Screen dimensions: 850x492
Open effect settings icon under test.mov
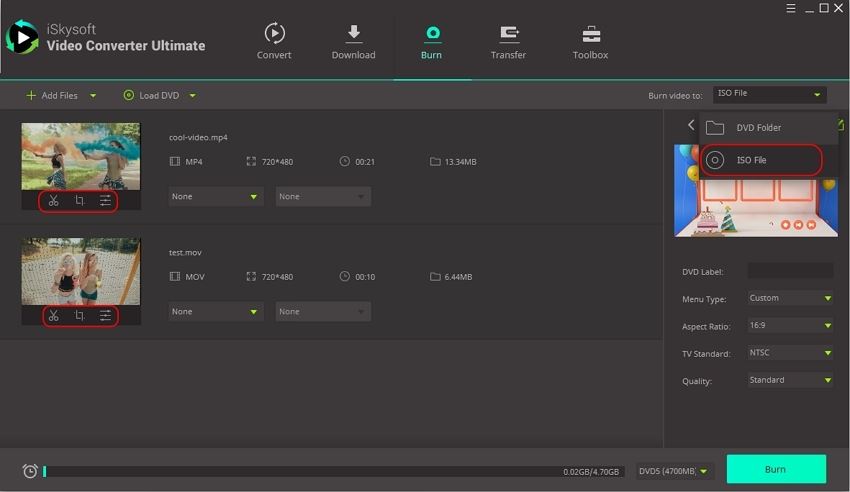pos(105,316)
